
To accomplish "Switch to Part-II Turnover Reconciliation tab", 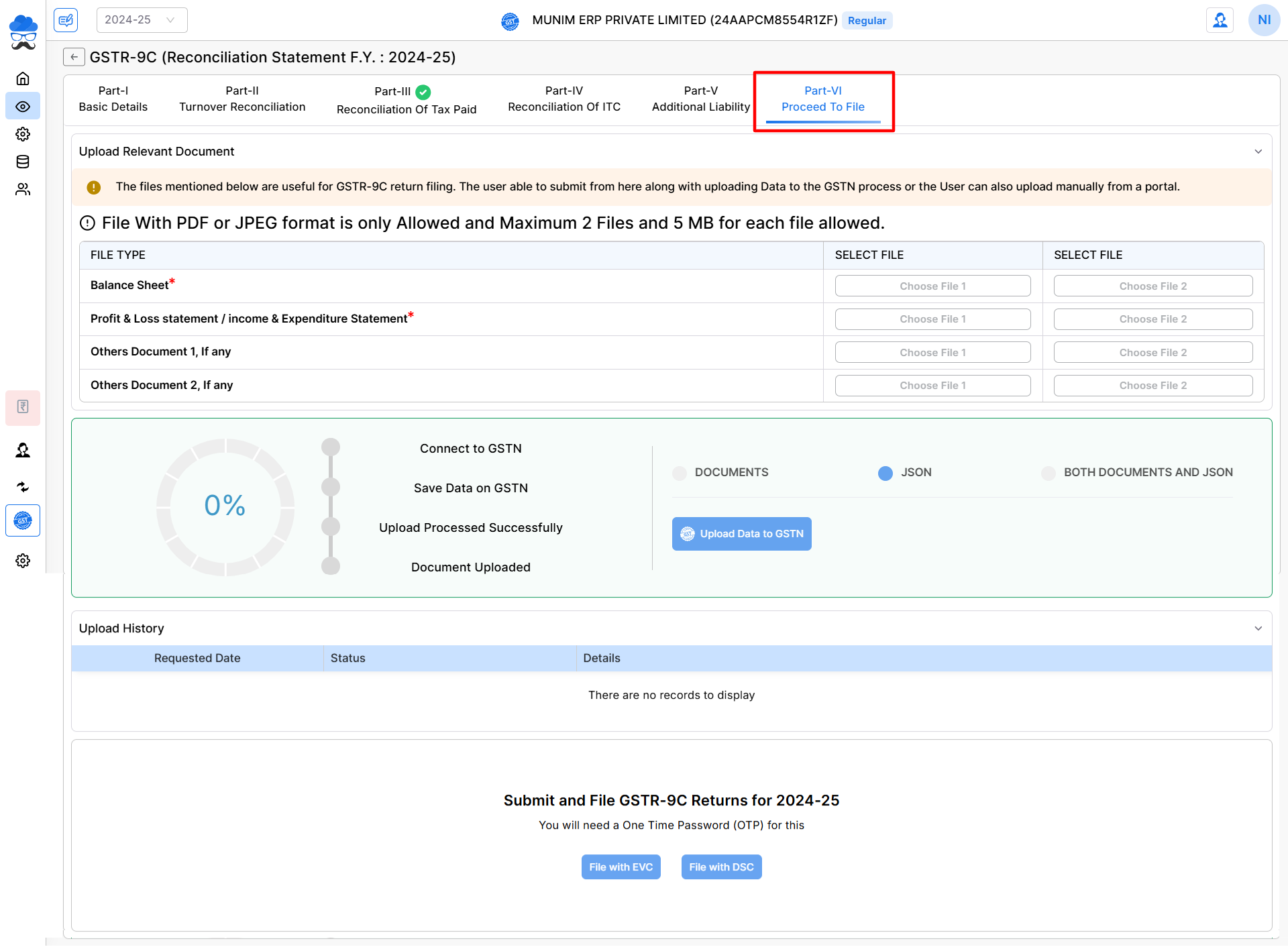I will [242, 99].
